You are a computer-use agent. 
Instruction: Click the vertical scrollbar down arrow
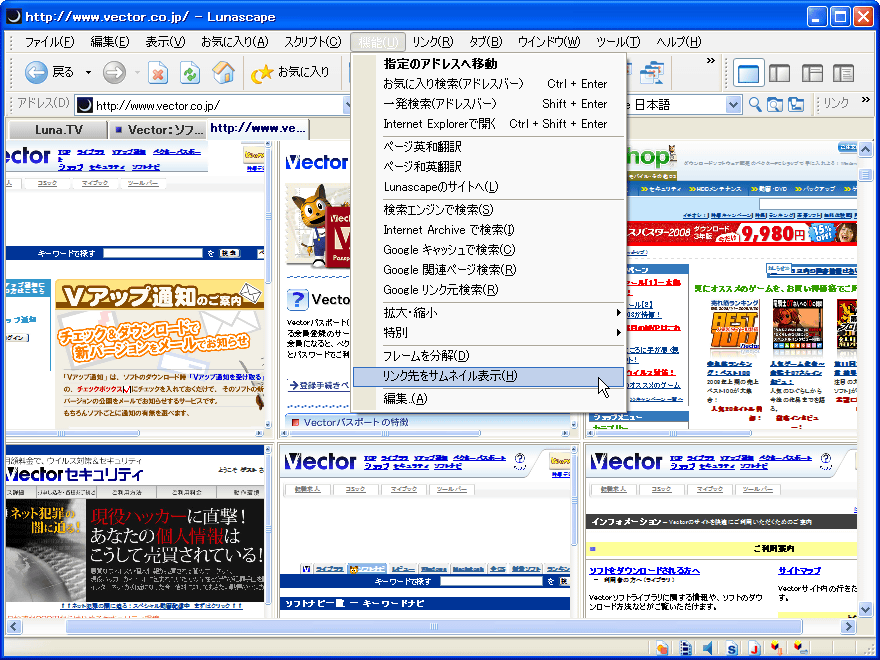[865, 609]
